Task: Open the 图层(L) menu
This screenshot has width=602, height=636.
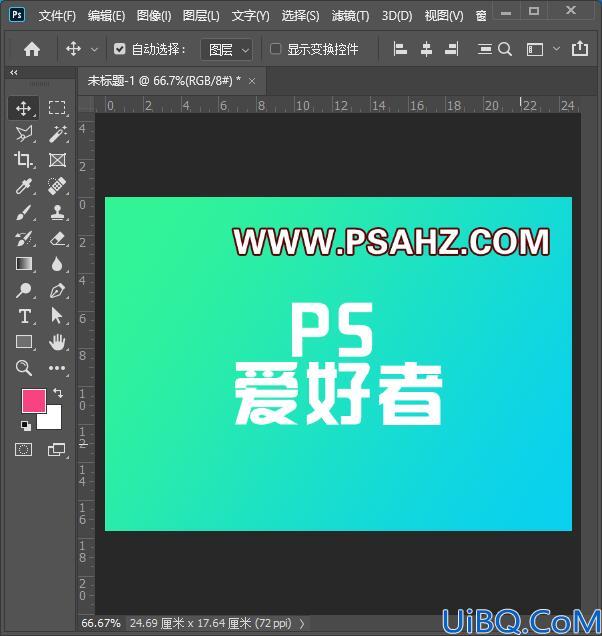Action: pos(201,16)
